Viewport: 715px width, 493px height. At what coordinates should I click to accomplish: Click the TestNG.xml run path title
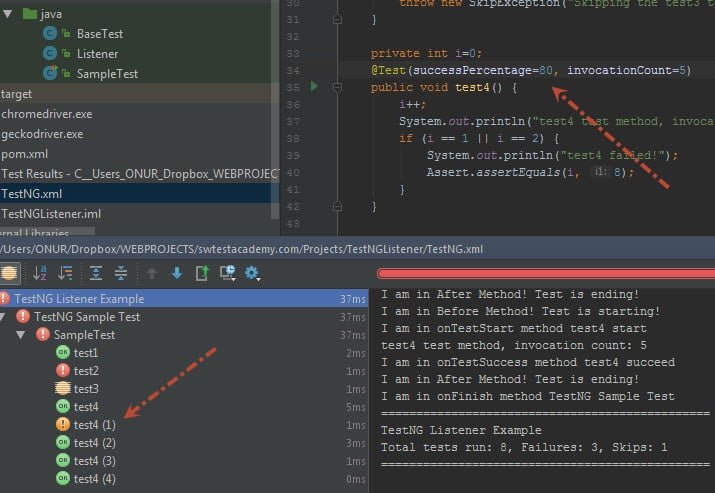click(x=242, y=249)
